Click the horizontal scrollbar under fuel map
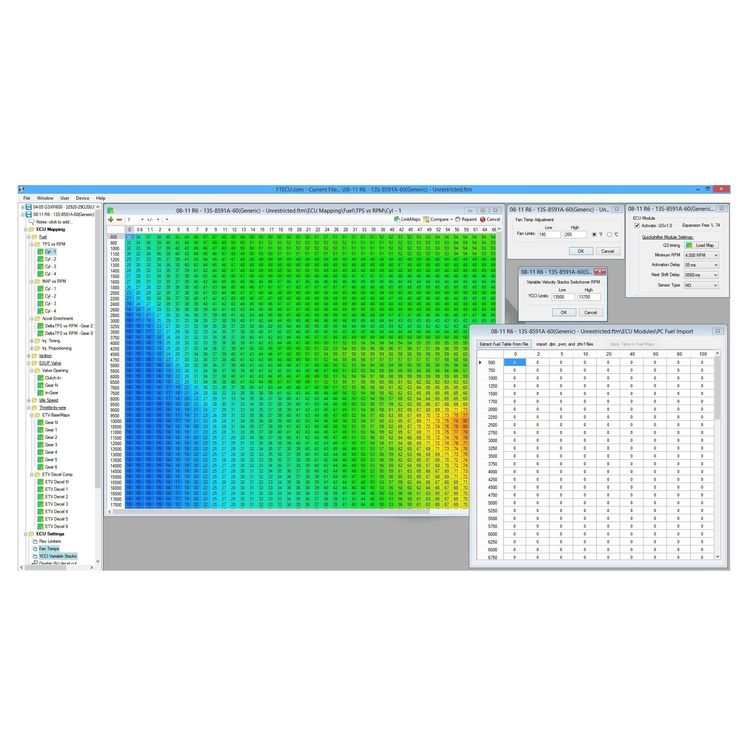The image size is (750, 750). pyautogui.click(x=287, y=512)
